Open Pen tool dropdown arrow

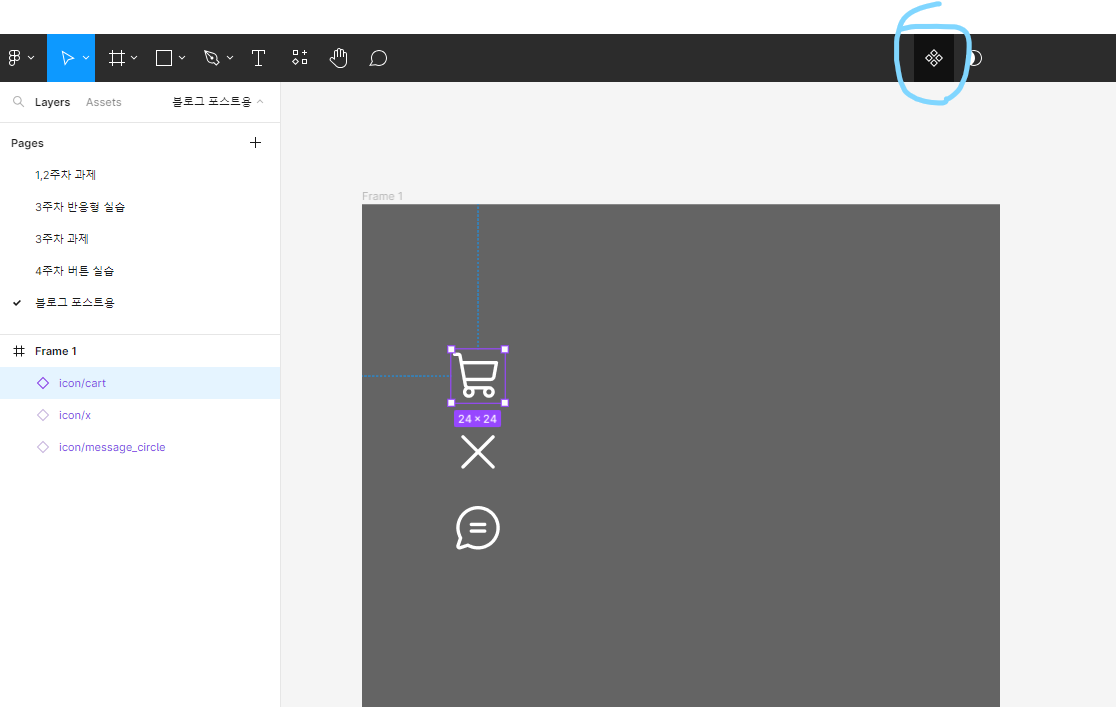(x=230, y=58)
